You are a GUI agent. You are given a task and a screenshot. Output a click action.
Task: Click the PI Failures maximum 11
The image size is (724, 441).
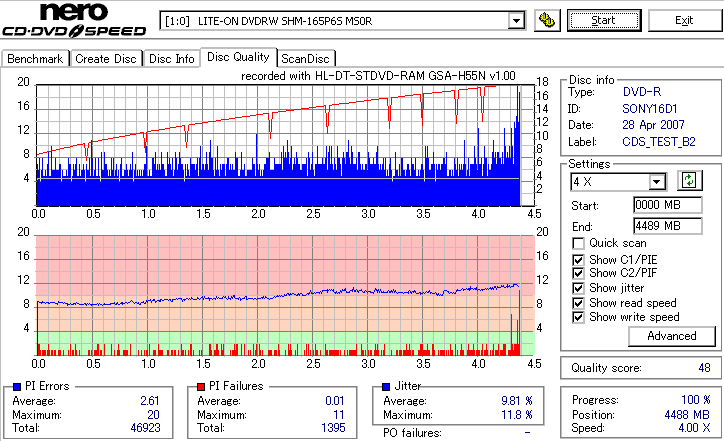[x=339, y=415]
